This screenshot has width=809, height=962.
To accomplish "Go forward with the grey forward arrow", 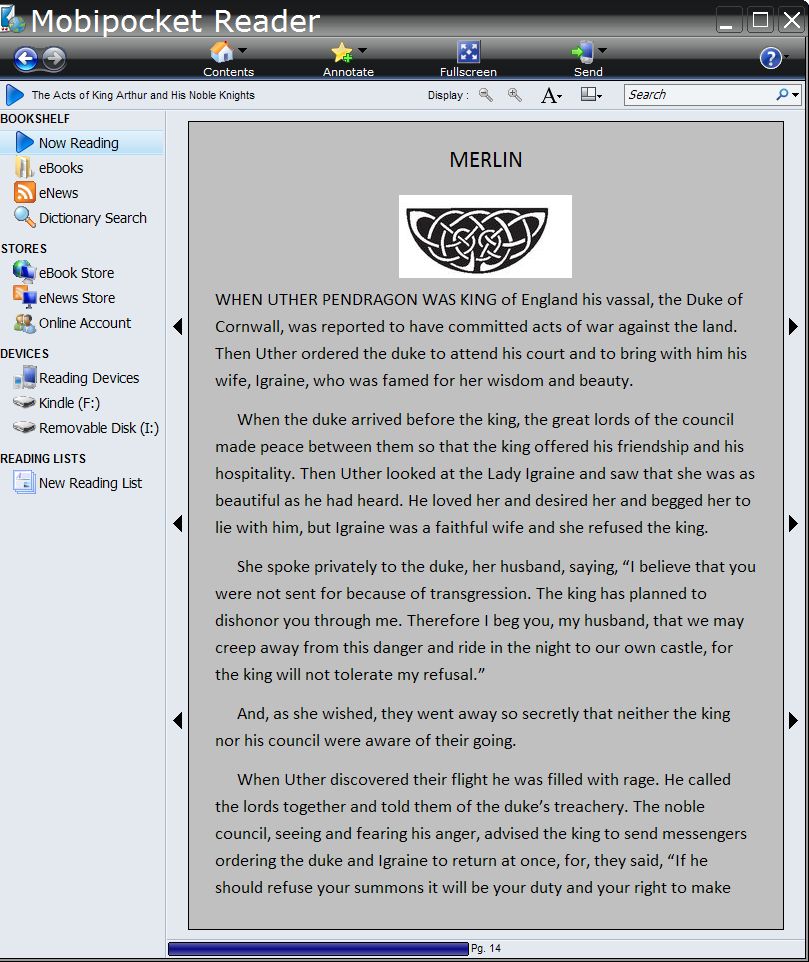I will point(54,58).
